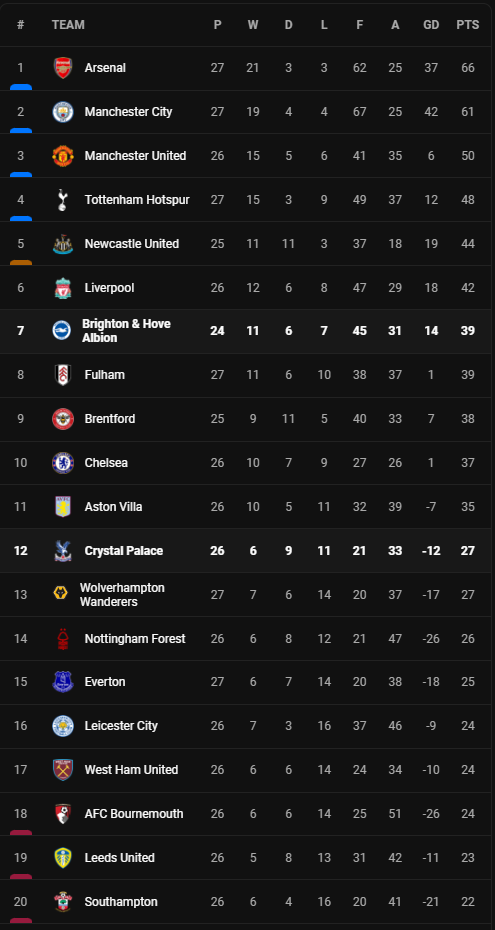Sort table by PTS column header
495x930 pixels.
(x=468, y=25)
